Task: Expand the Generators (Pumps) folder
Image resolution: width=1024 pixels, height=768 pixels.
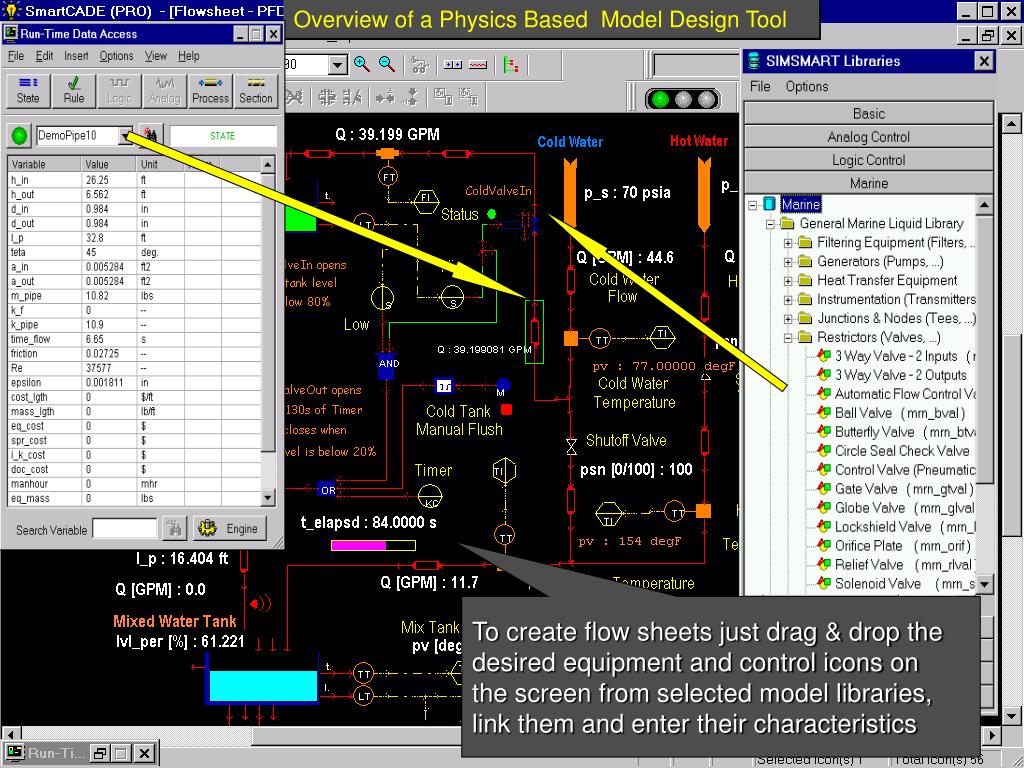Action: 788,262
